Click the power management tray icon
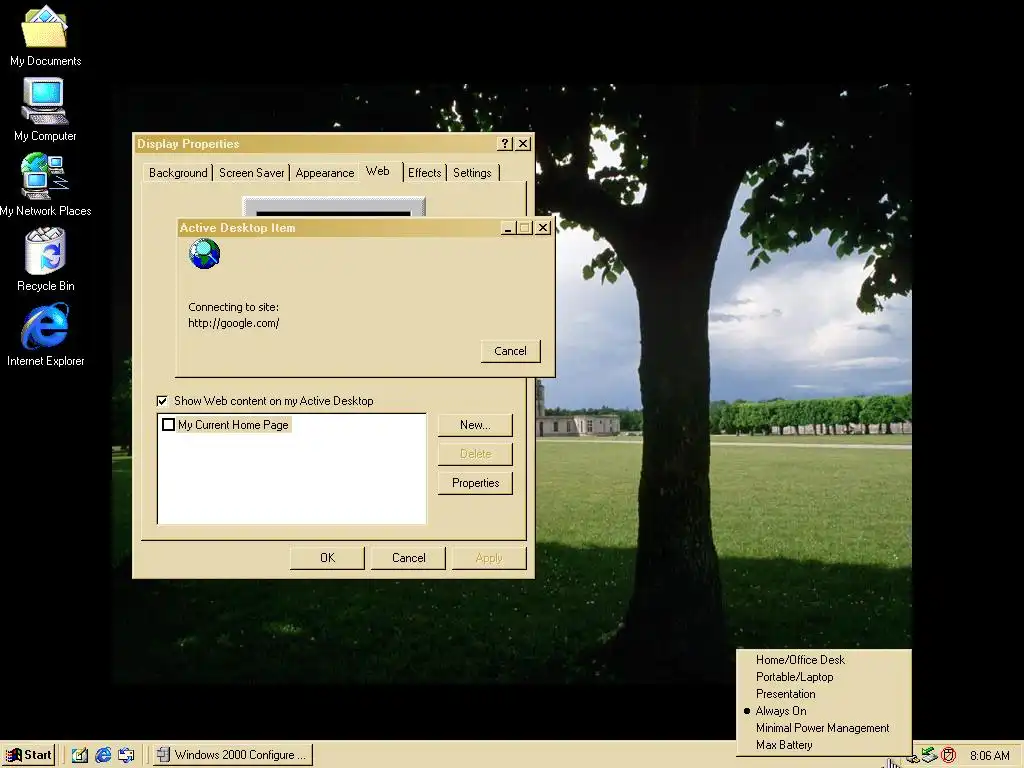The height and width of the screenshot is (768, 1024). coord(913,758)
